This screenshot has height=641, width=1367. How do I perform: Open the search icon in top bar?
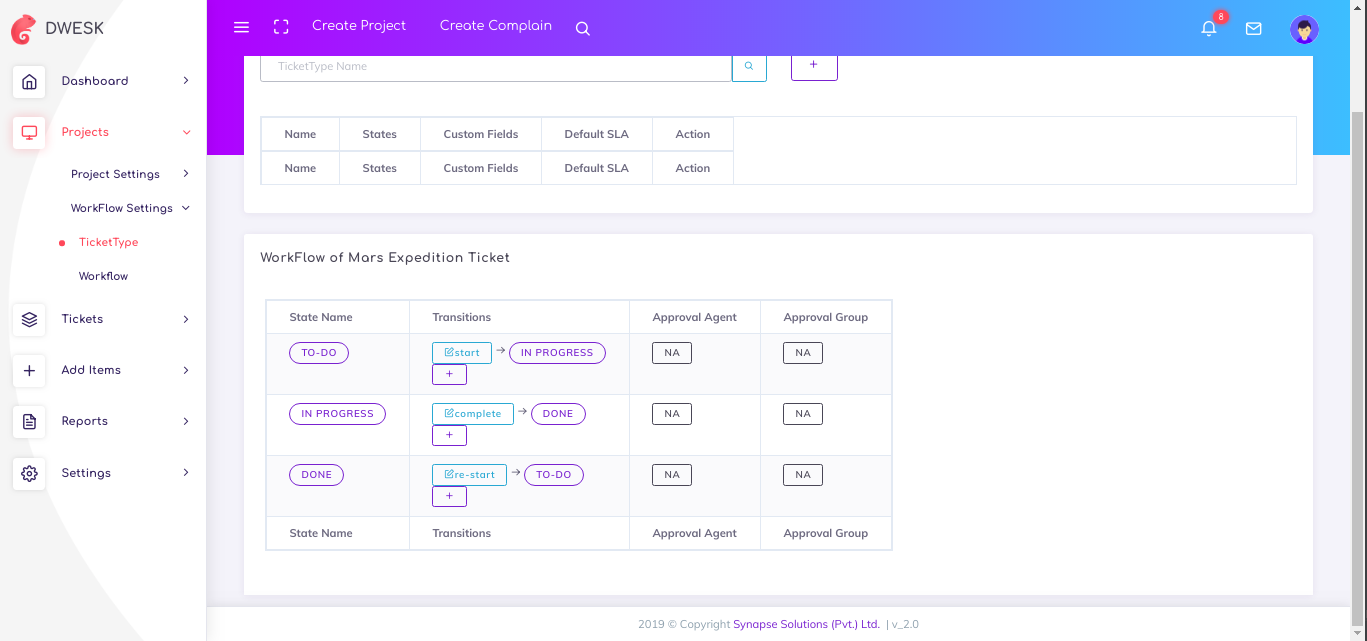pos(583,29)
